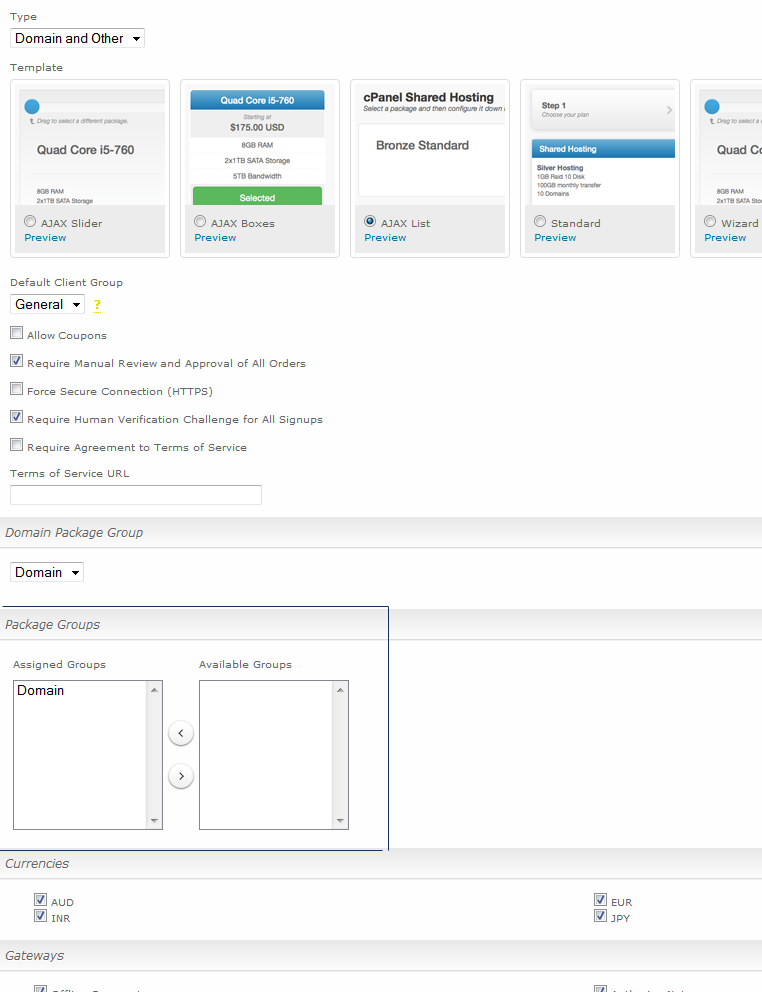
Task: Open Preview link under AJAX Slider
Action: (45, 238)
